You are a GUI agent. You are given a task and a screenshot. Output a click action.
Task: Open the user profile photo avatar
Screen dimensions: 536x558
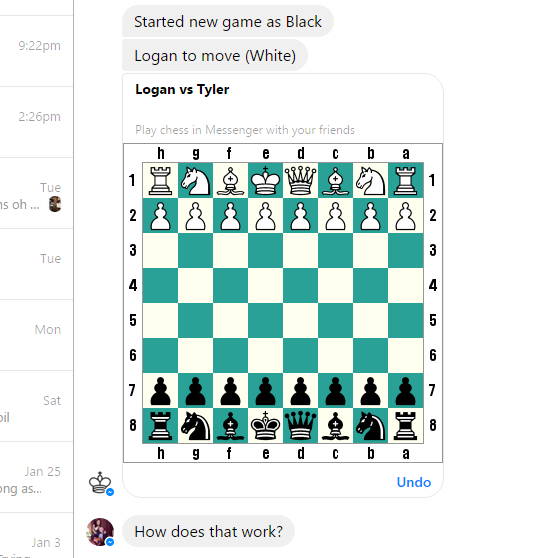coord(101,532)
